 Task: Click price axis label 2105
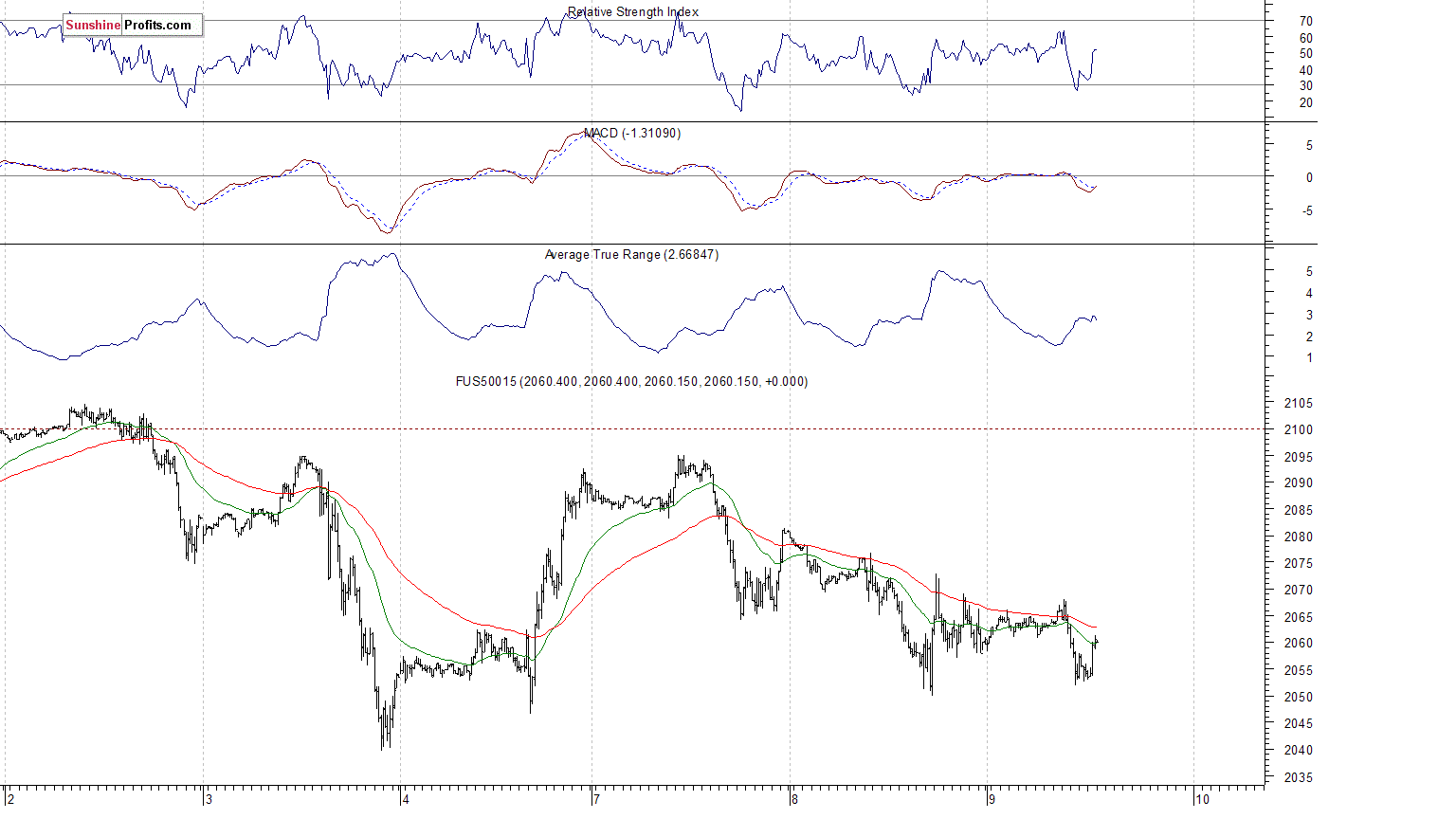pos(1299,404)
